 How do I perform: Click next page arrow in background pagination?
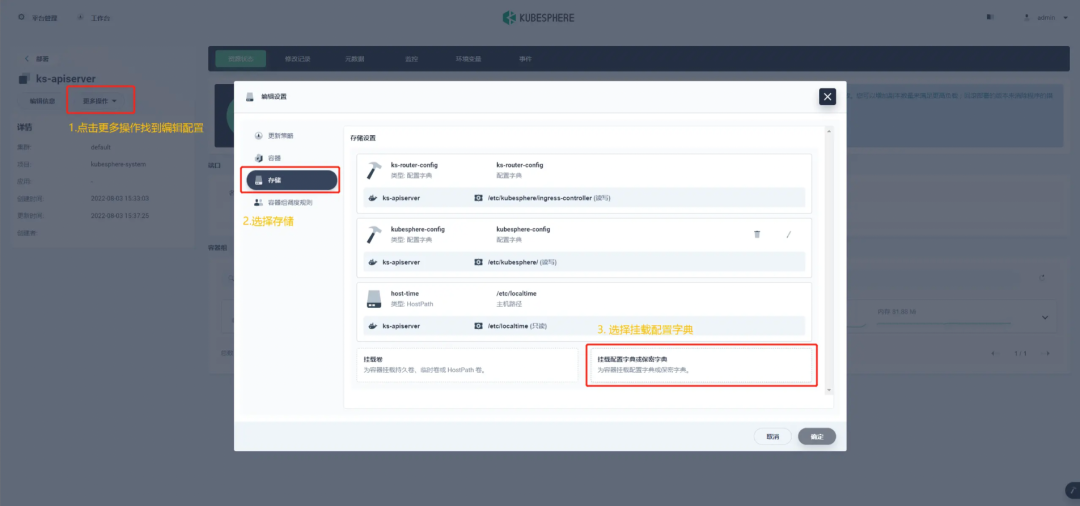(1048, 353)
